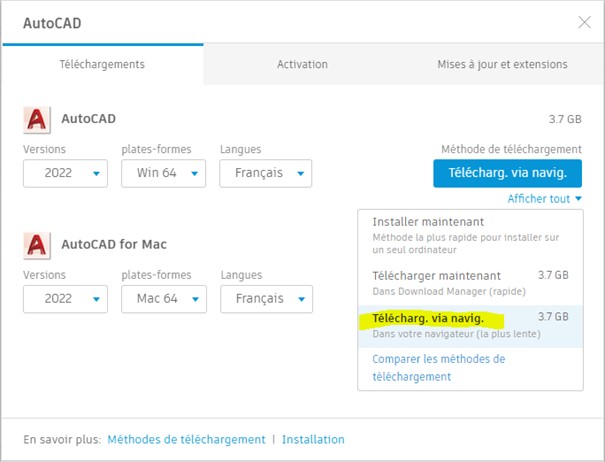Image resolution: width=605 pixels, height=462 pixels.
Task: Open Comparer les méthodes de téléchargement link
Action: 439,368
